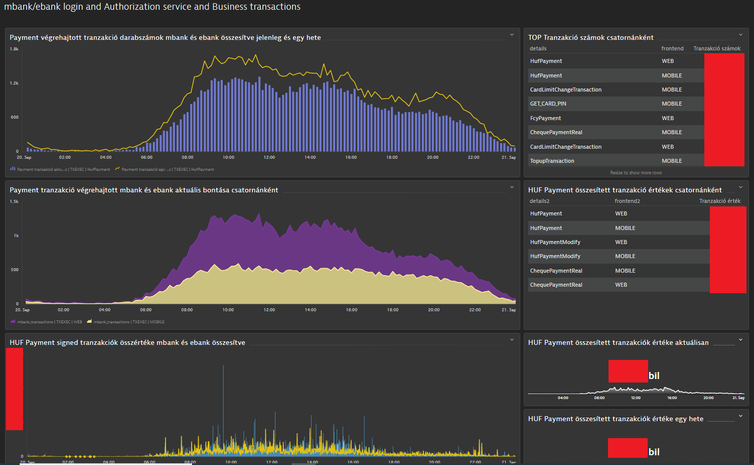Click the sparkline in értéke aktuálisan tile
This screenshot has width=754, height=465.
click(x=636, y=391)
